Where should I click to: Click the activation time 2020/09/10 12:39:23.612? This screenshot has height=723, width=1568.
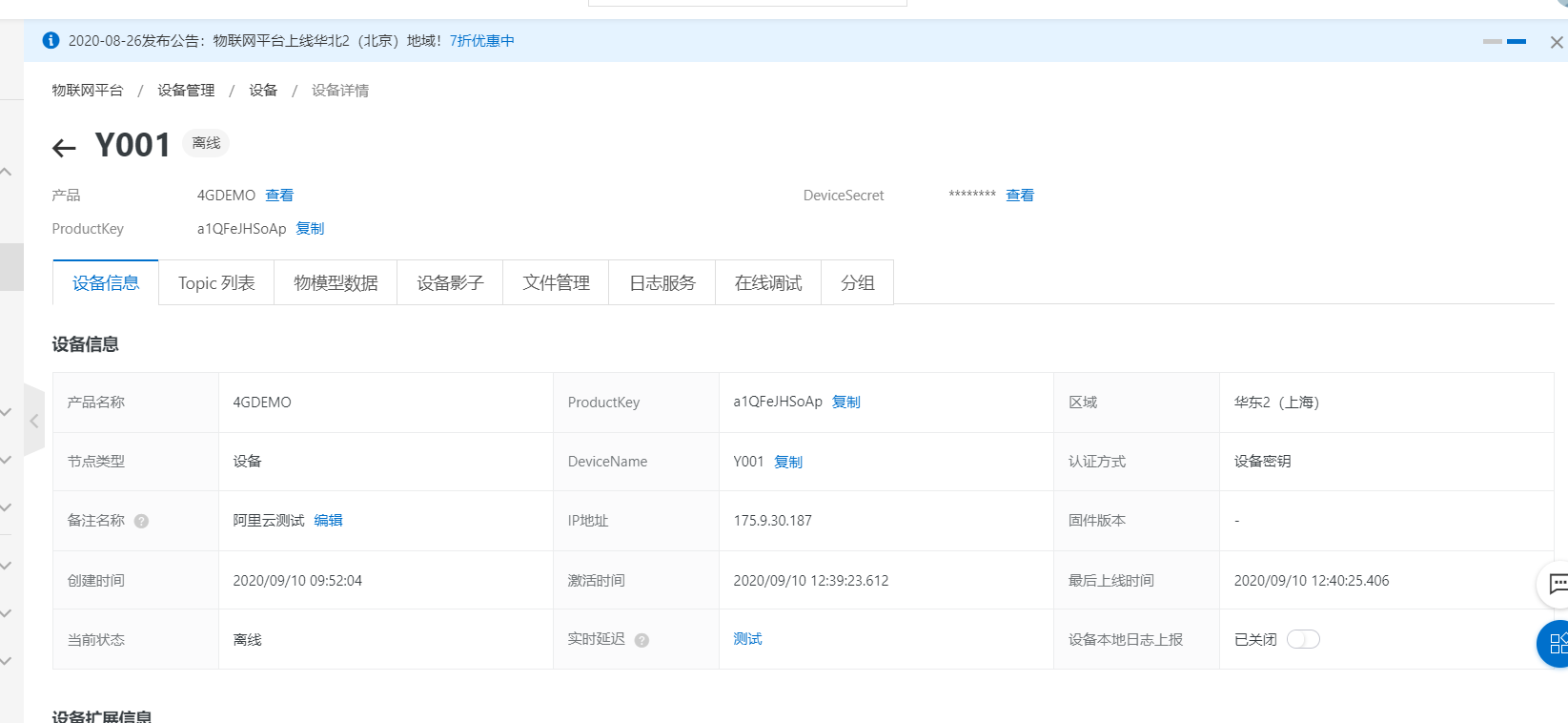(811, 581)
